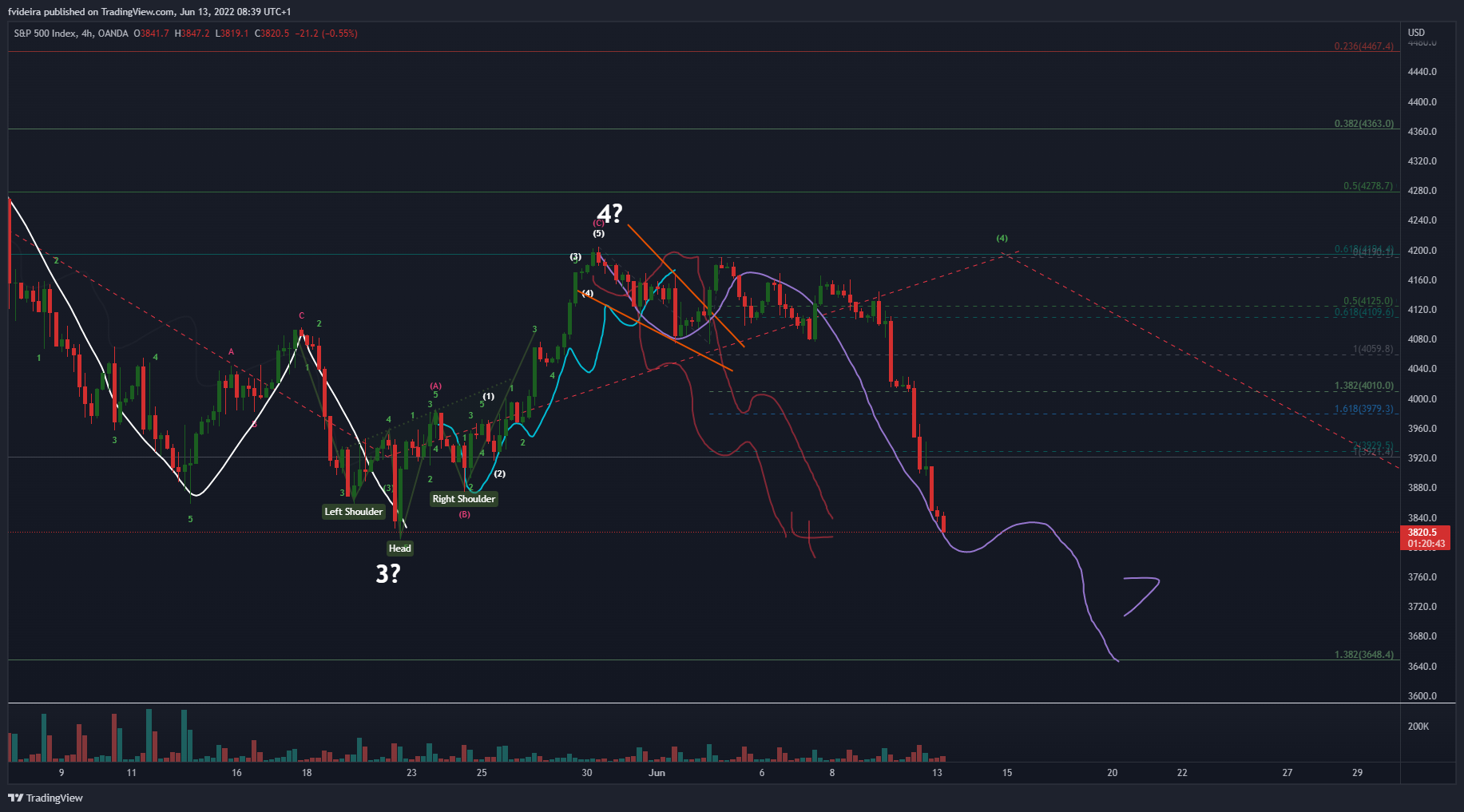Click date 29 on the time axis
Image resolution: width=1464 pixels, height=812 pixels.
click(1358, 773)
